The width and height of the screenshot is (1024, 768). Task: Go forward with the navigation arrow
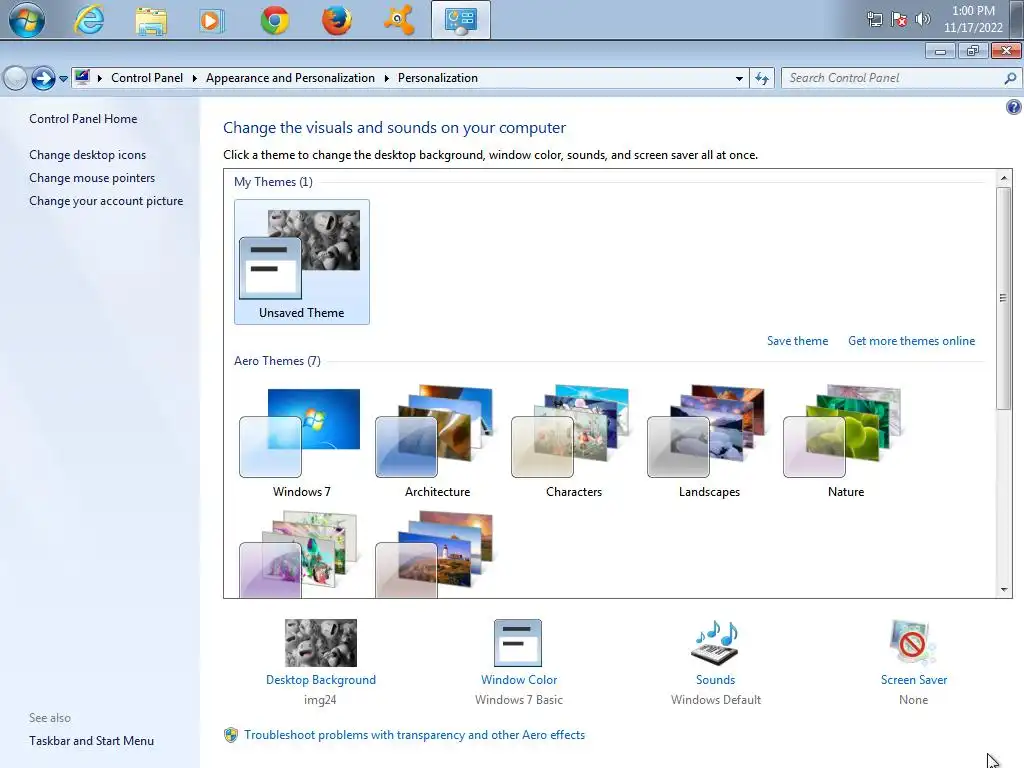[x=43, y=78]
